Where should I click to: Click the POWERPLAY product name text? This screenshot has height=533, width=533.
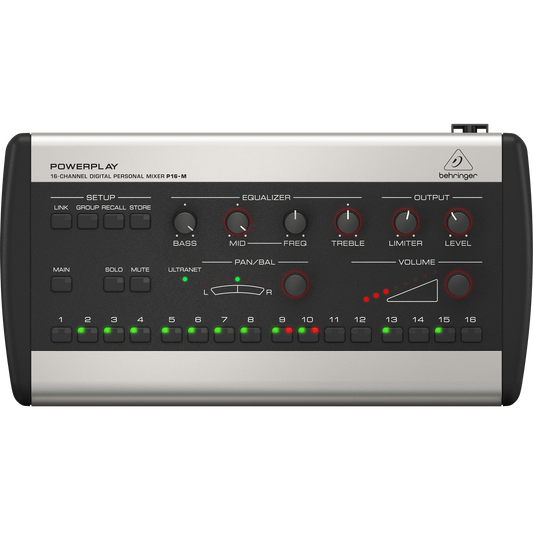[84, 167]
